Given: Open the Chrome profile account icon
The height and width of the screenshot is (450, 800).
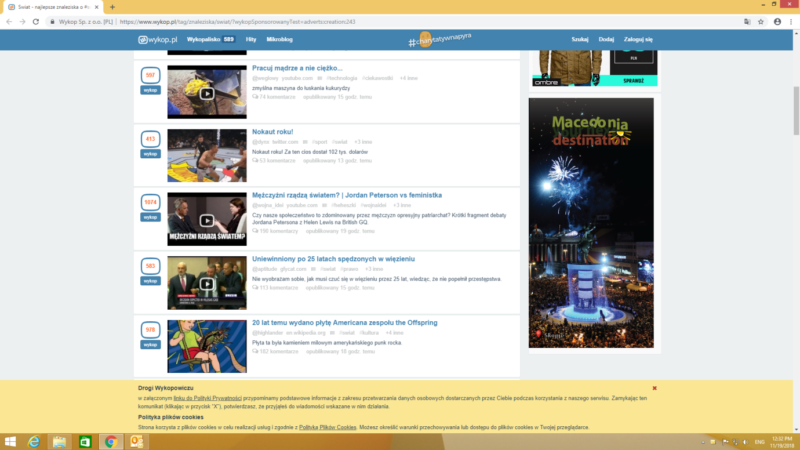Looking at the screenshot, I should click(777, 21).
